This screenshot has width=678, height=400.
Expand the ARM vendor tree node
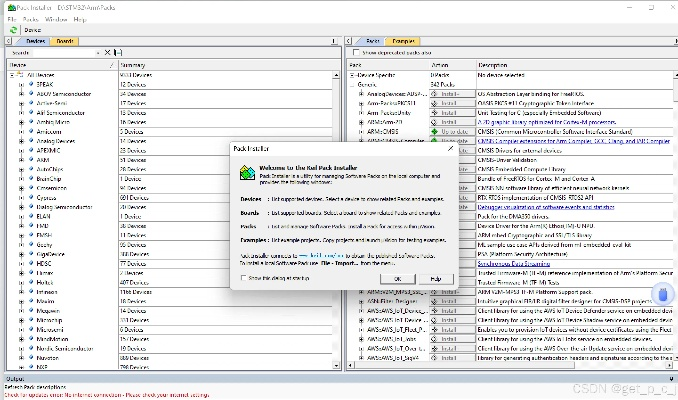(19, 159)
